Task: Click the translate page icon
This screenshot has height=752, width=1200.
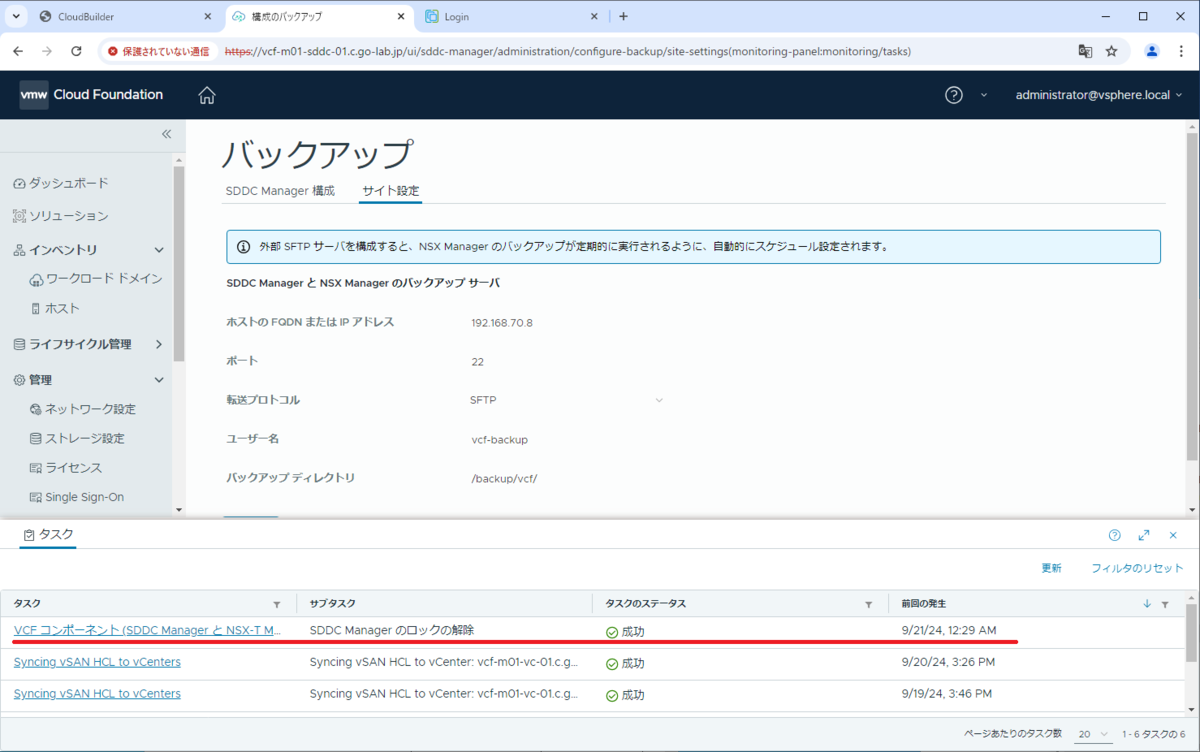Action: tap(1085, 51)
